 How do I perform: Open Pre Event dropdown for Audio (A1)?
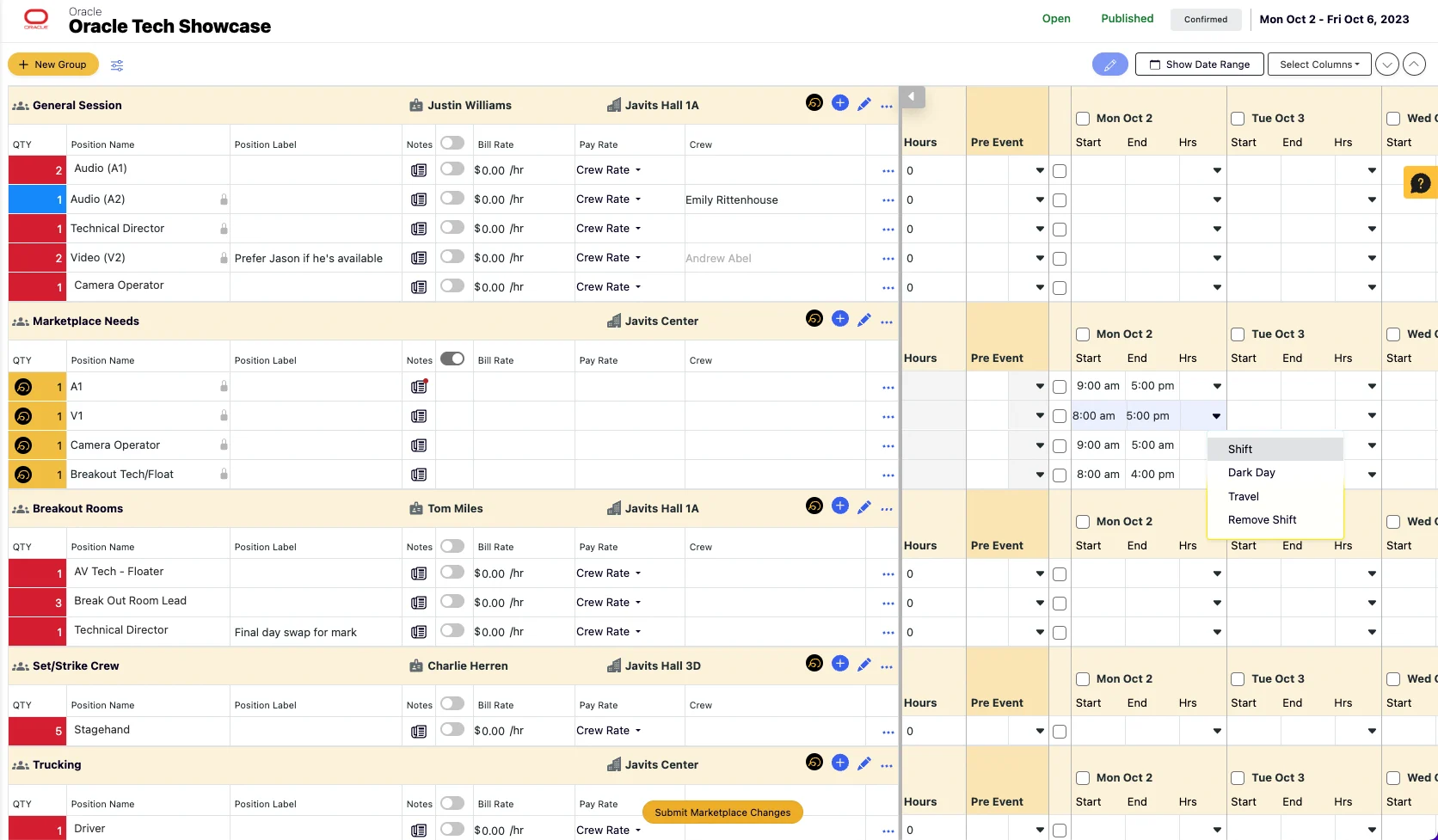(1040, 170)
